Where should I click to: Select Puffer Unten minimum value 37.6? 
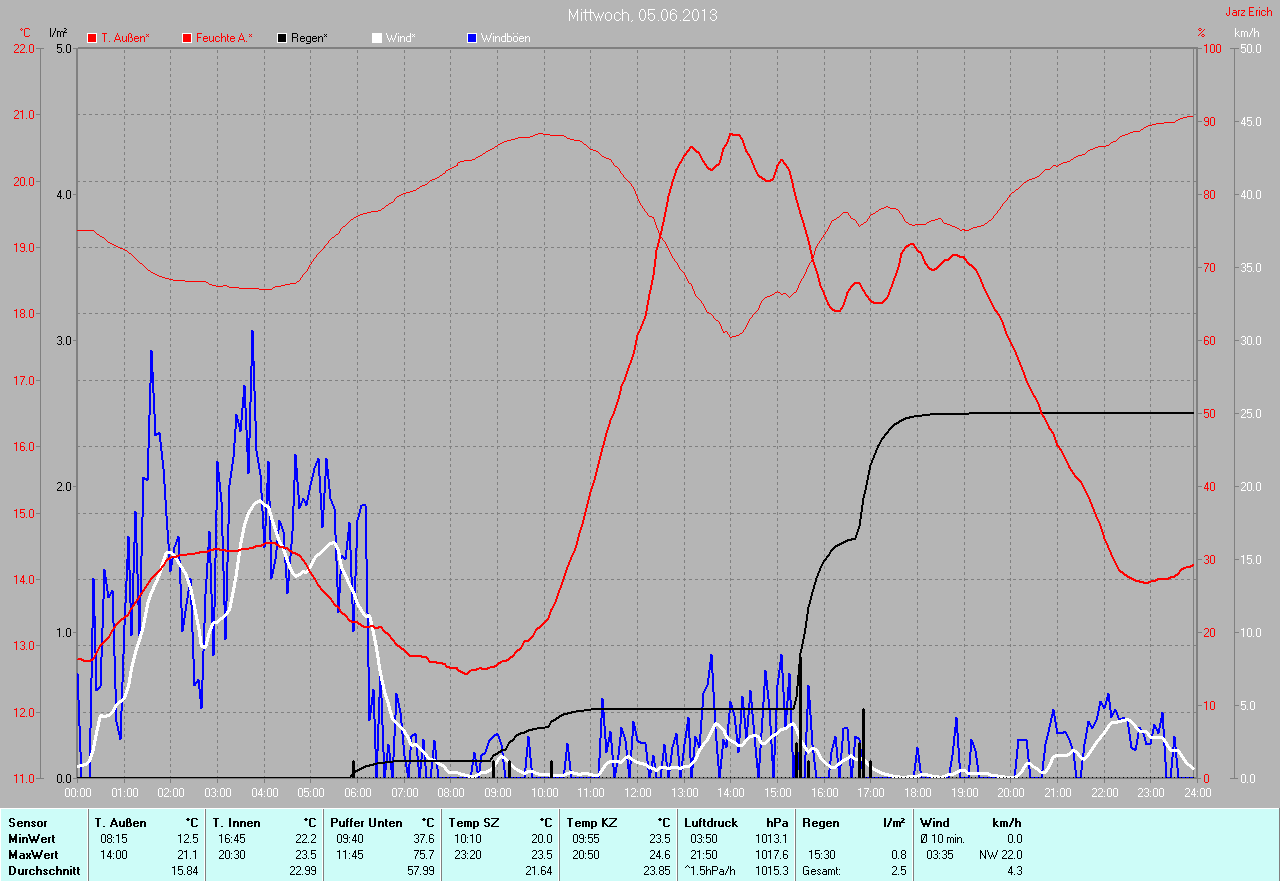pyautogui.click(x=423, y=839)
